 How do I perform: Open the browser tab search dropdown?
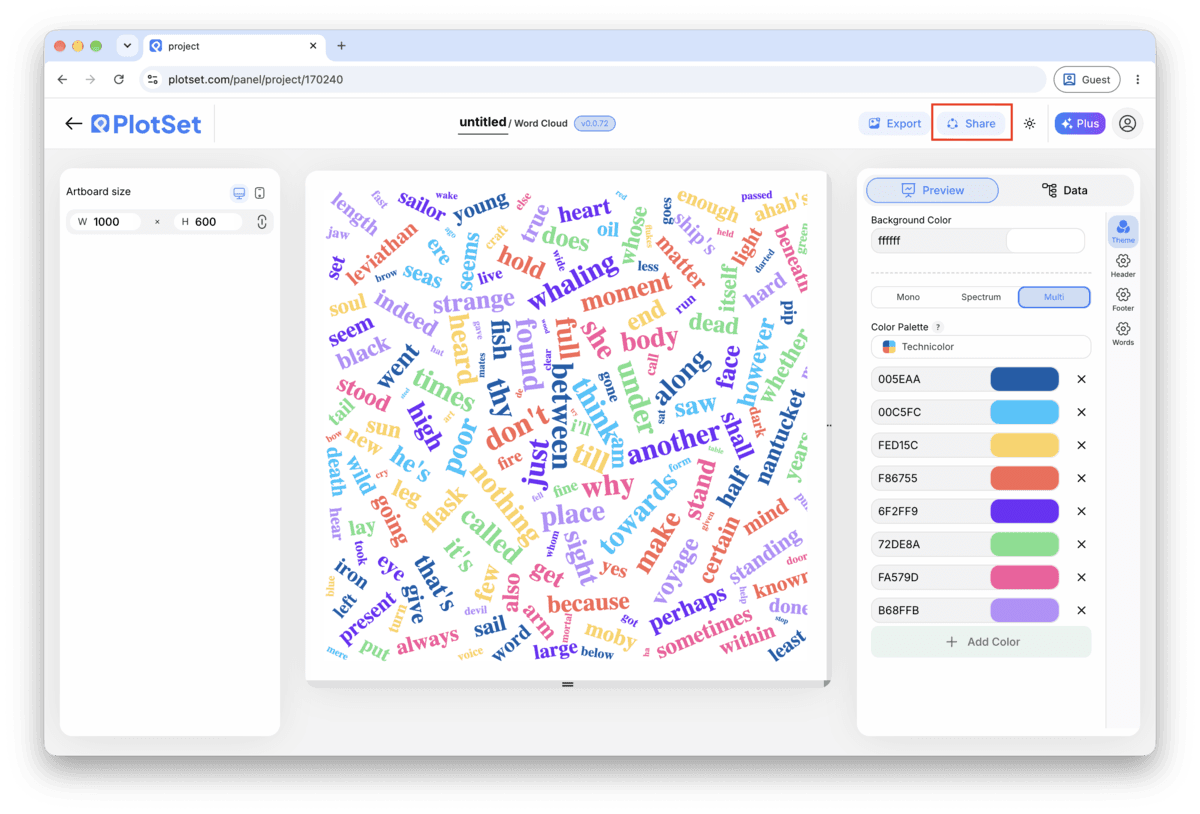(127, 45)
